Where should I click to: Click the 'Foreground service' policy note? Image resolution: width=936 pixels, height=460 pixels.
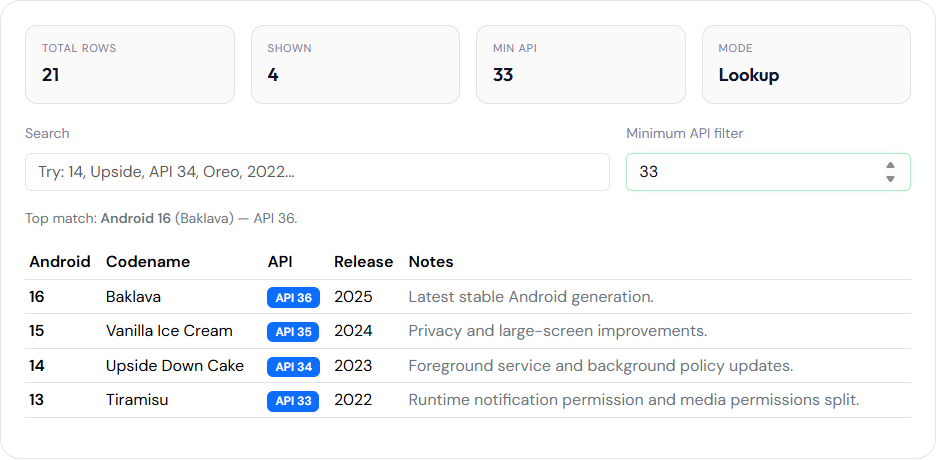(x=601, y=366)
